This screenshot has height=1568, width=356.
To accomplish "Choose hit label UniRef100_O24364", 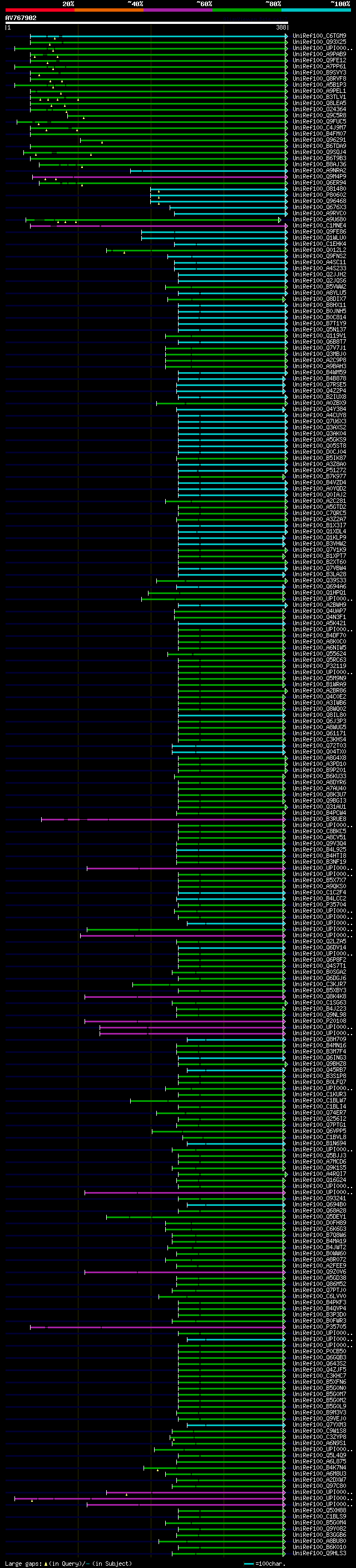I will click(x=319, y=109).
